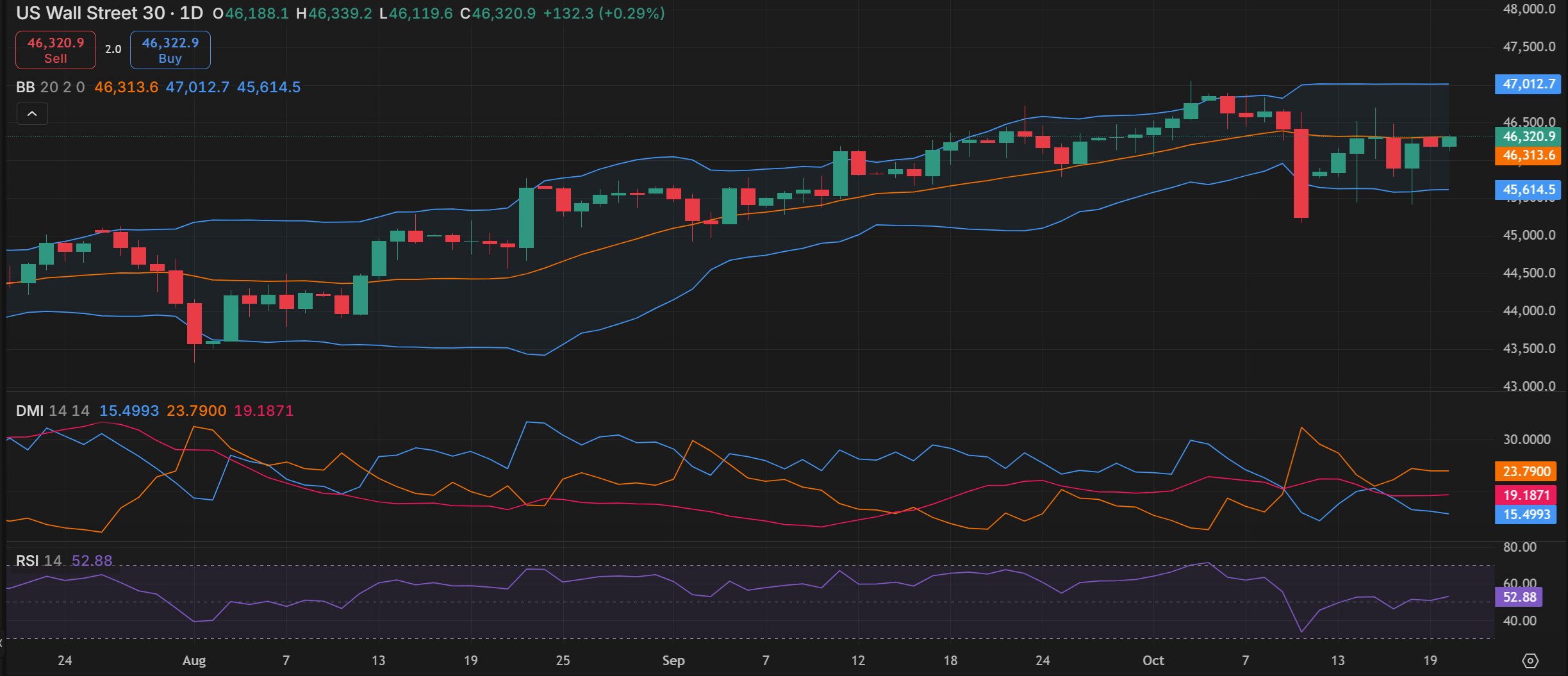Viewport: 1568px width, 676px height.
Task: Click the Sep label on time axis
Action: click(673, 661)
